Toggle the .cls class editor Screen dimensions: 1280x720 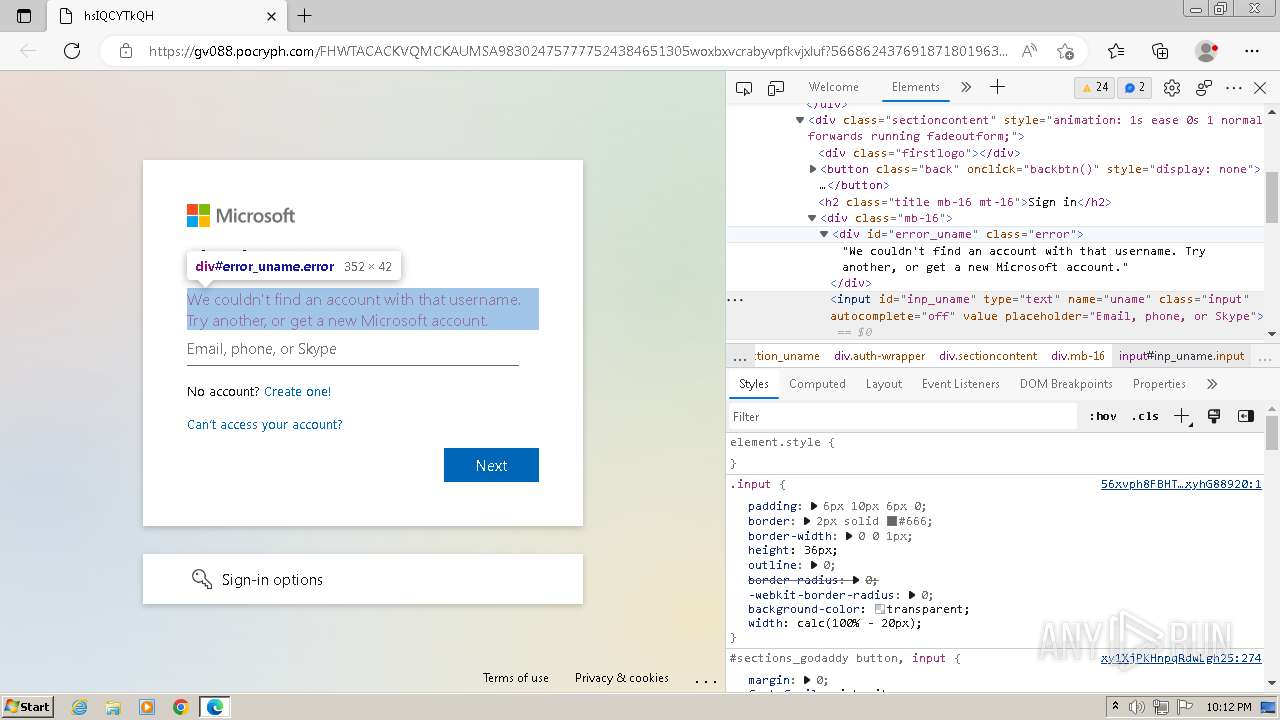1145,417
